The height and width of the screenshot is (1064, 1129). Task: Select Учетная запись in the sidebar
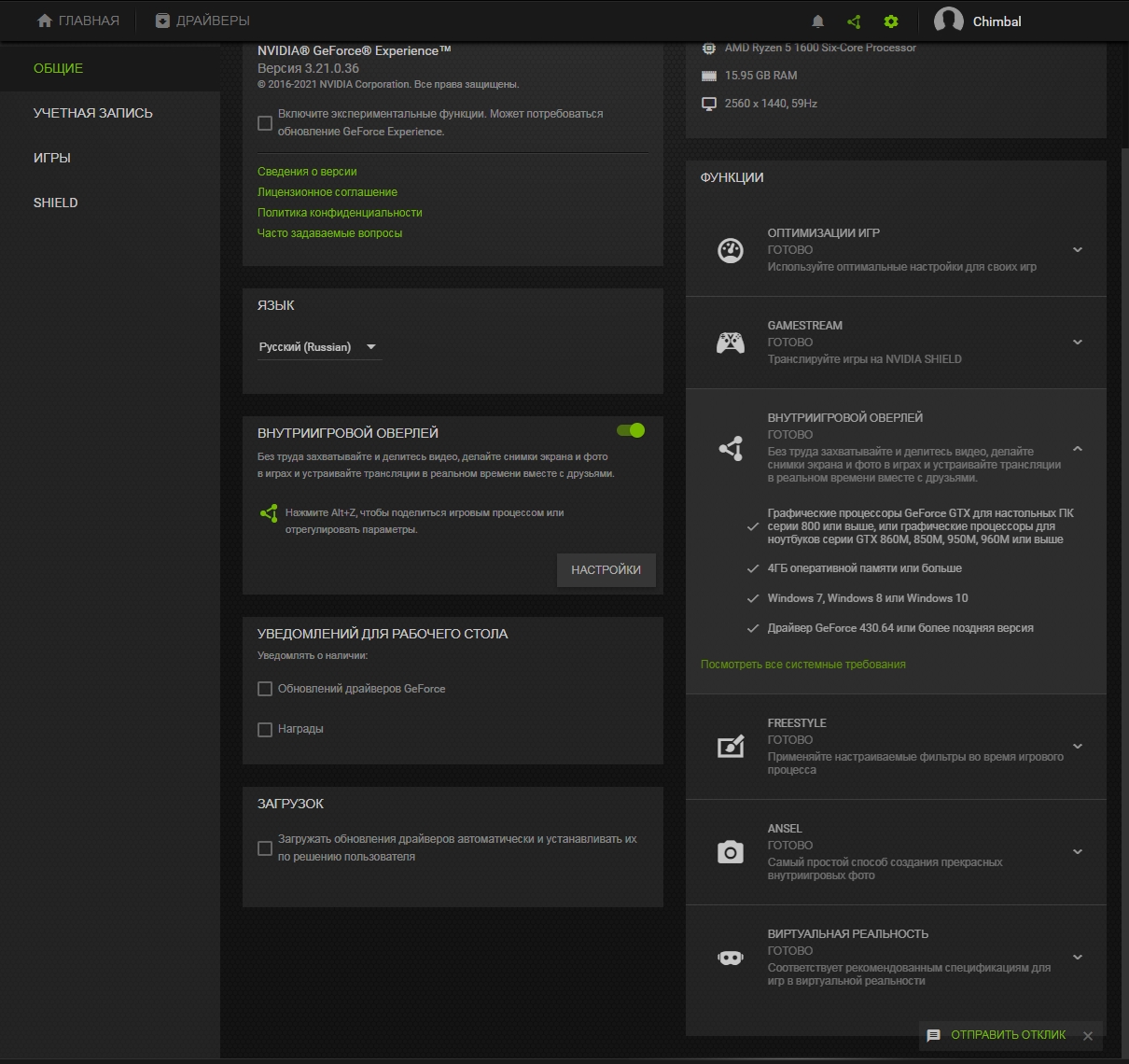pos(93,113)
